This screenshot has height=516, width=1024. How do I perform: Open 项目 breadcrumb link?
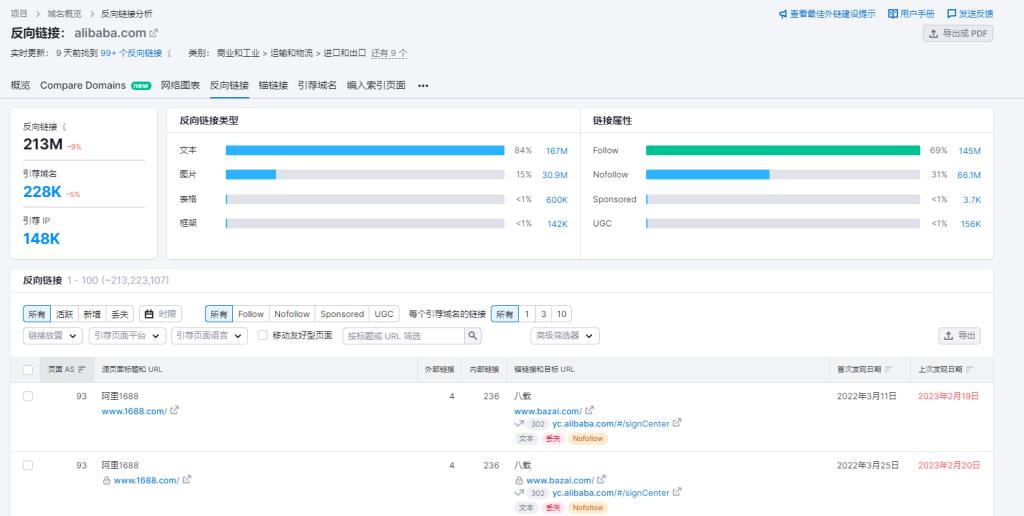(x=19, y=14)
